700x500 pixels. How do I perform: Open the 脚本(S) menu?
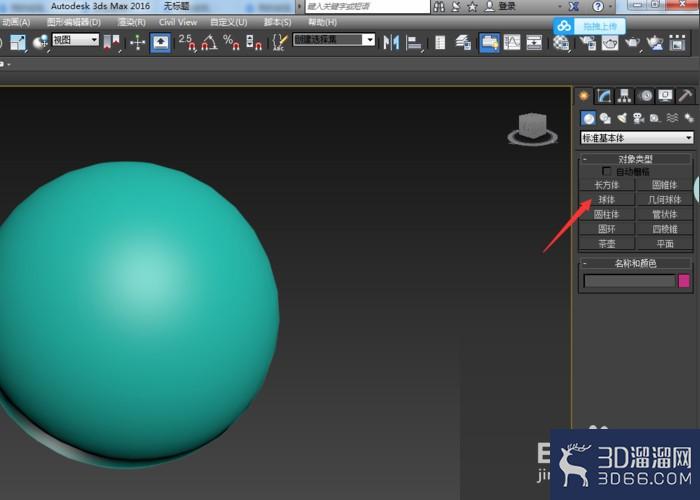(x=277, y=22)
